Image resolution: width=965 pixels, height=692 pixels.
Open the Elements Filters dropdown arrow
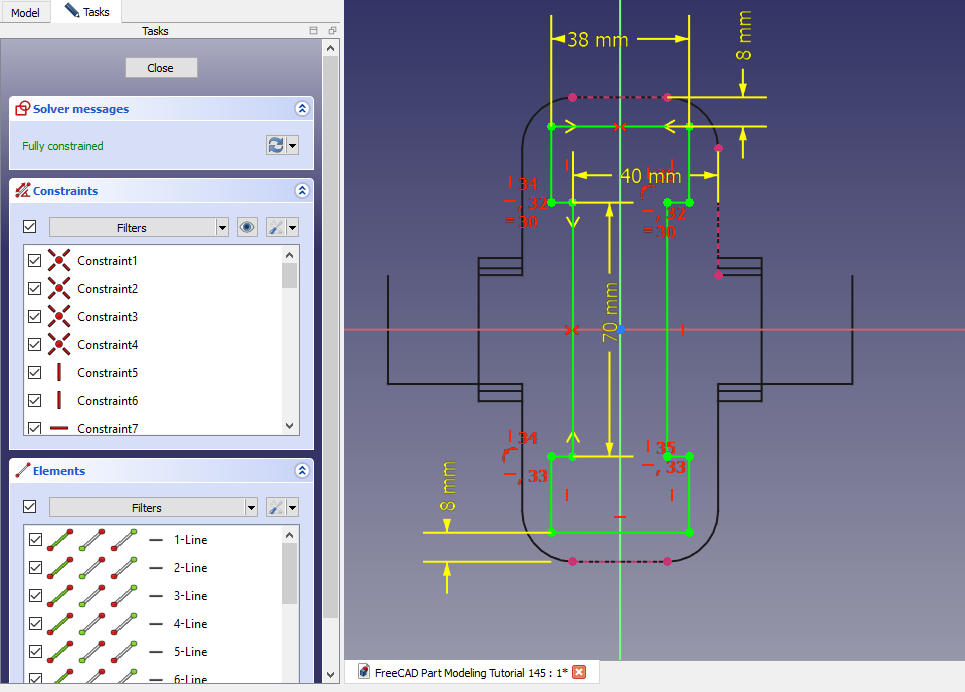click(x=250, y=508)
